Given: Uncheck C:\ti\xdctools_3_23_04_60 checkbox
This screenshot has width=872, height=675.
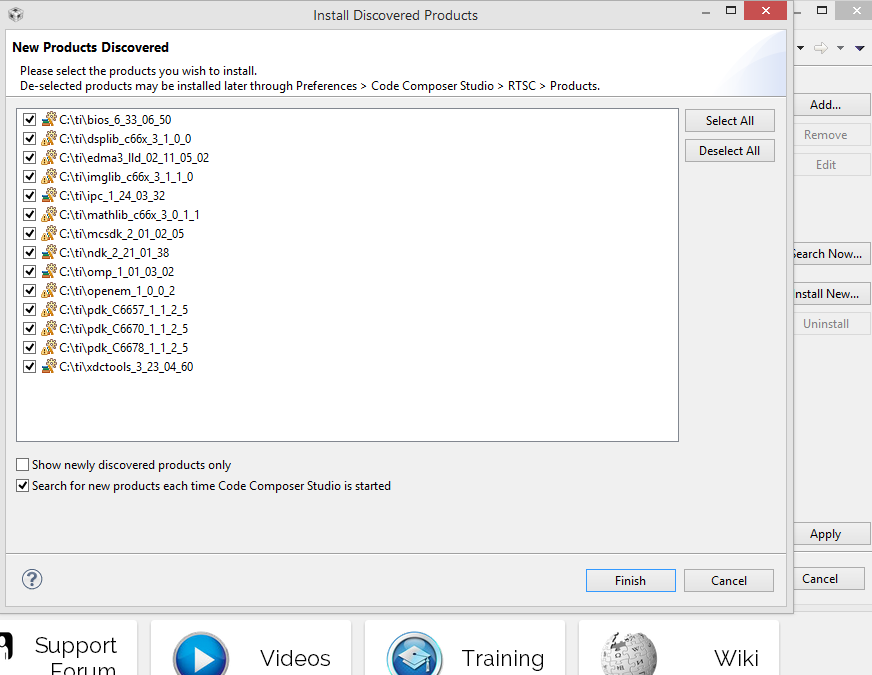Looking at the screenshot, I should 29,366.
